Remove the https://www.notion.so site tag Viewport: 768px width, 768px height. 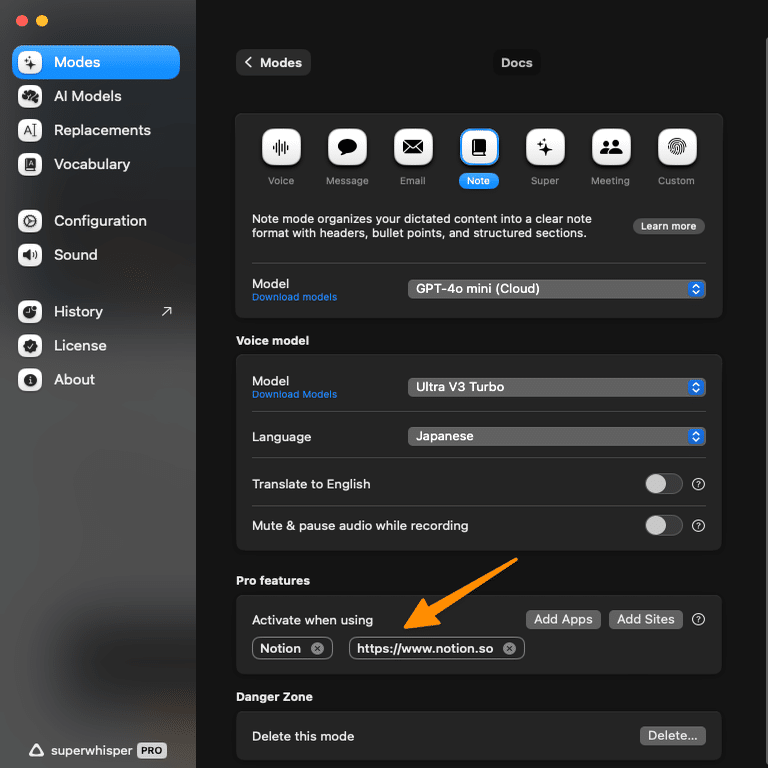509,648
